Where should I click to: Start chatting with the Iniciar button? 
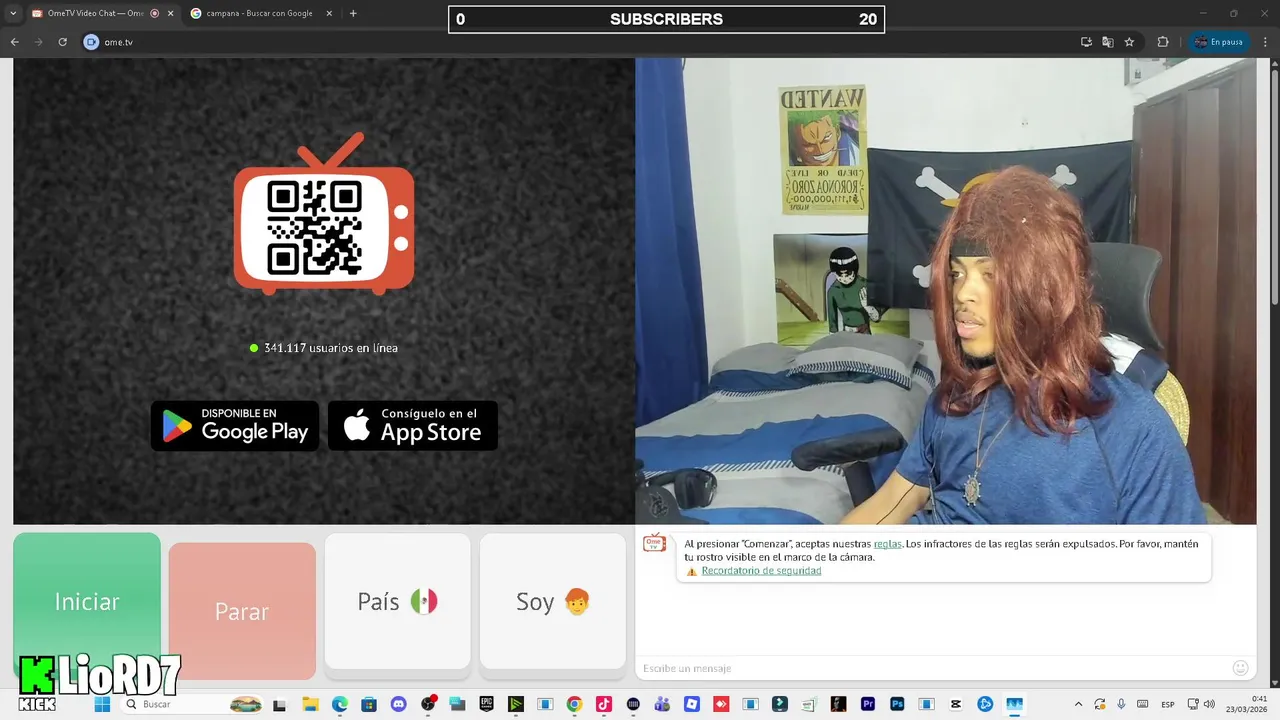point(87,601)
